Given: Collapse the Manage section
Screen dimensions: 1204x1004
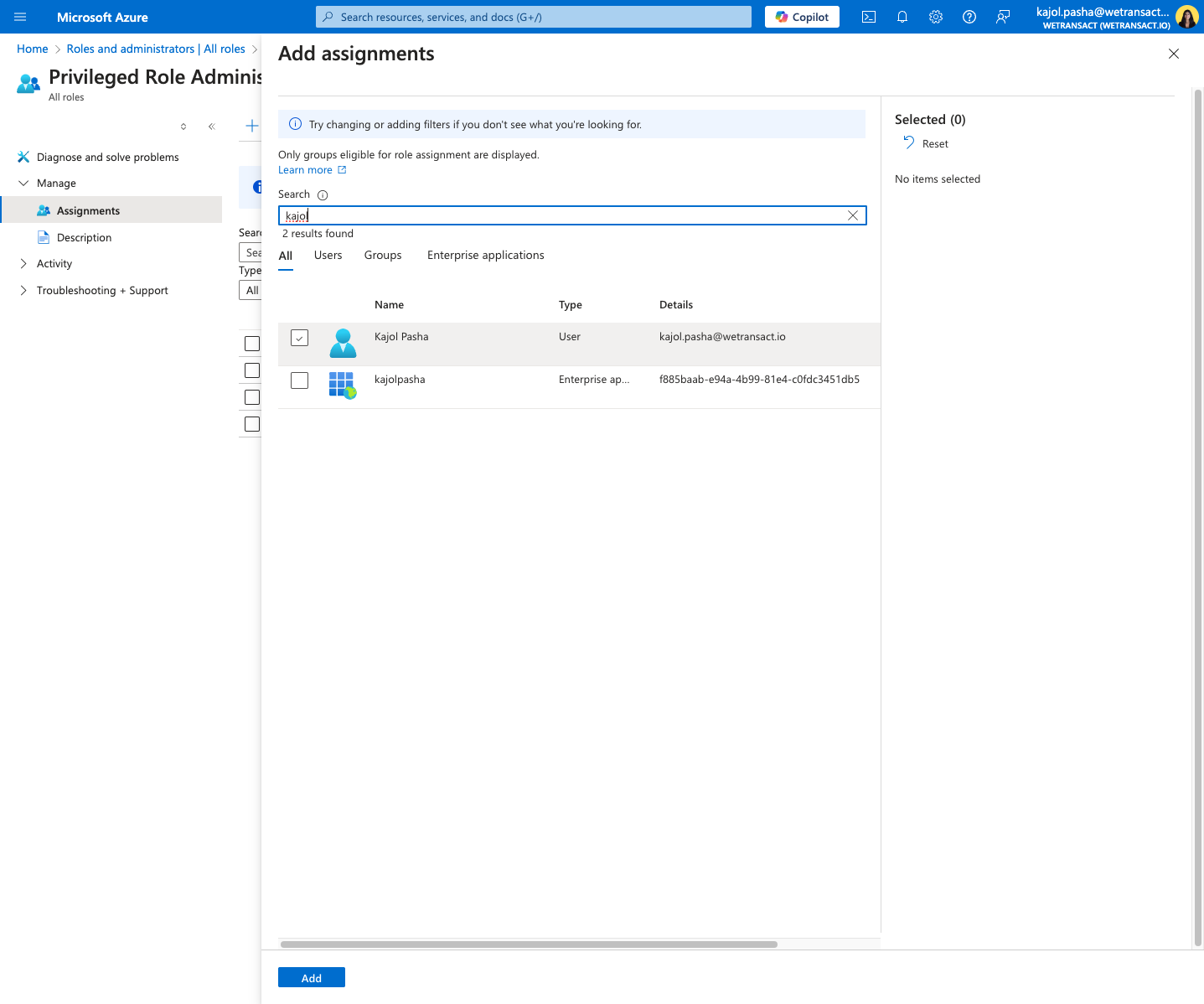Looking at the screenshot, I should point(23,183).
